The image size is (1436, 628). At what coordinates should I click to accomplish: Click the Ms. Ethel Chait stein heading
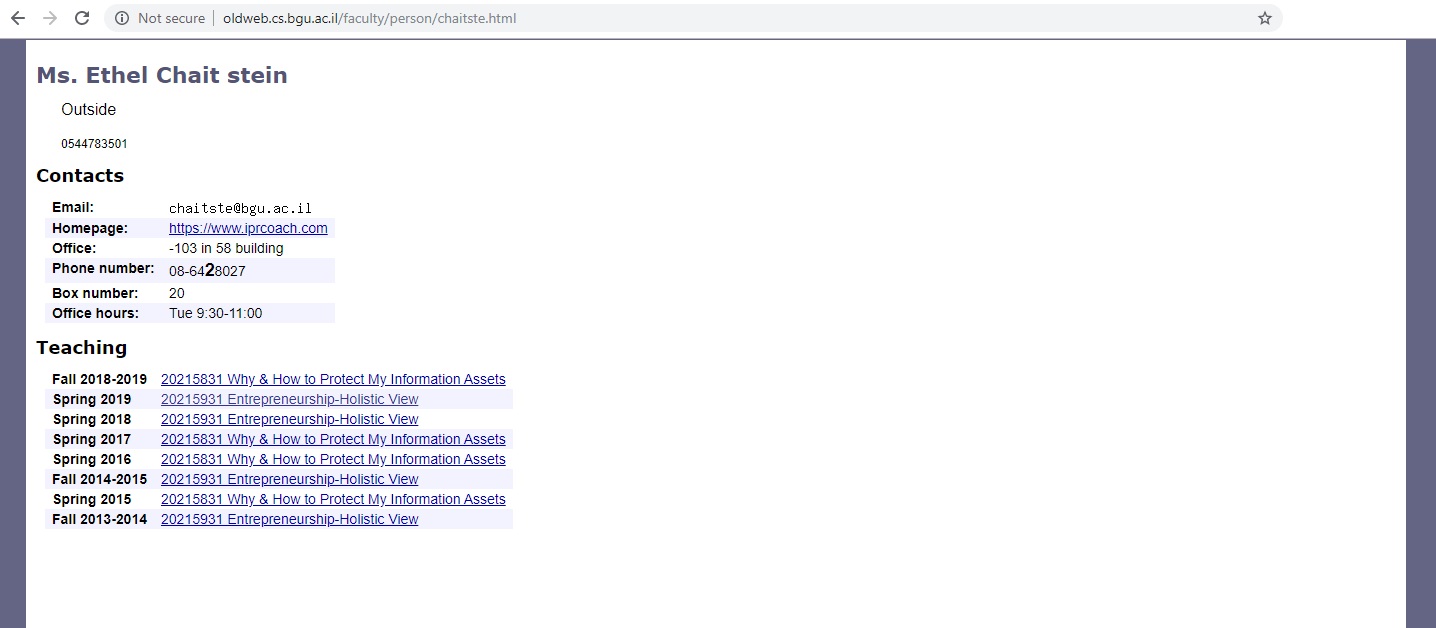pos(162,76)
